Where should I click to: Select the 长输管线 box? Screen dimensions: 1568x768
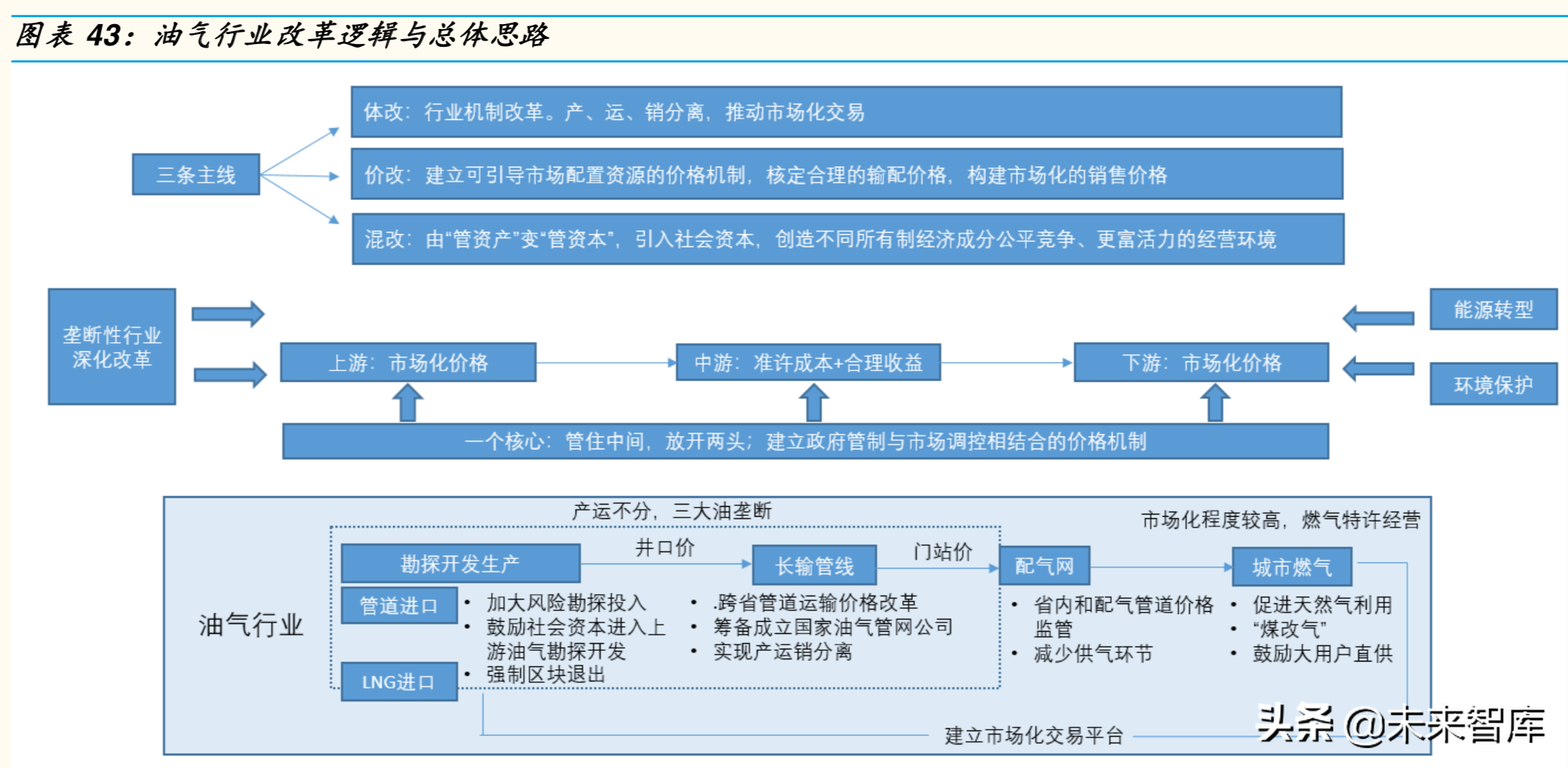[814, 566]
